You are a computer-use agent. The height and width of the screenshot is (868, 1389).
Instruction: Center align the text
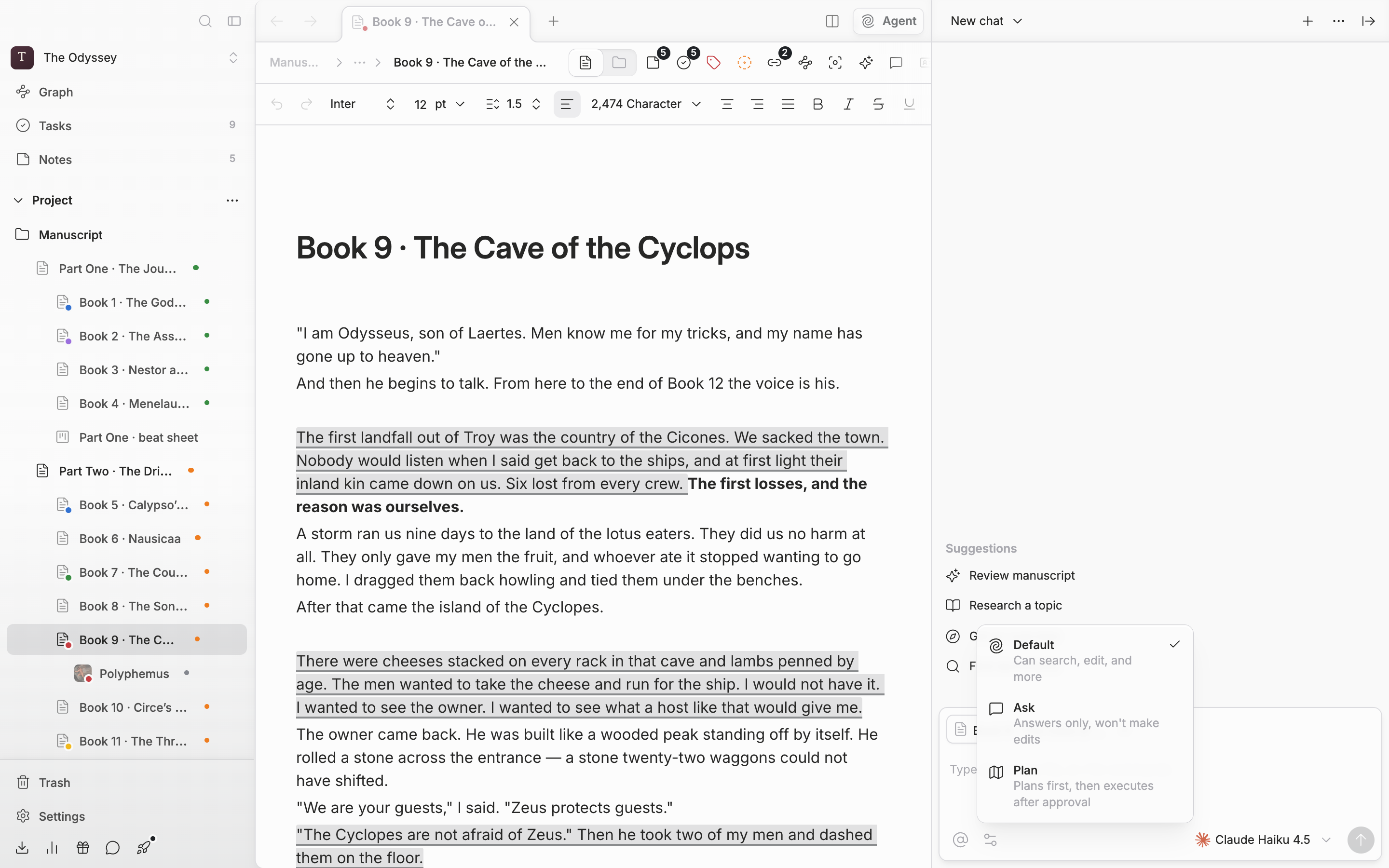[727, 104]
